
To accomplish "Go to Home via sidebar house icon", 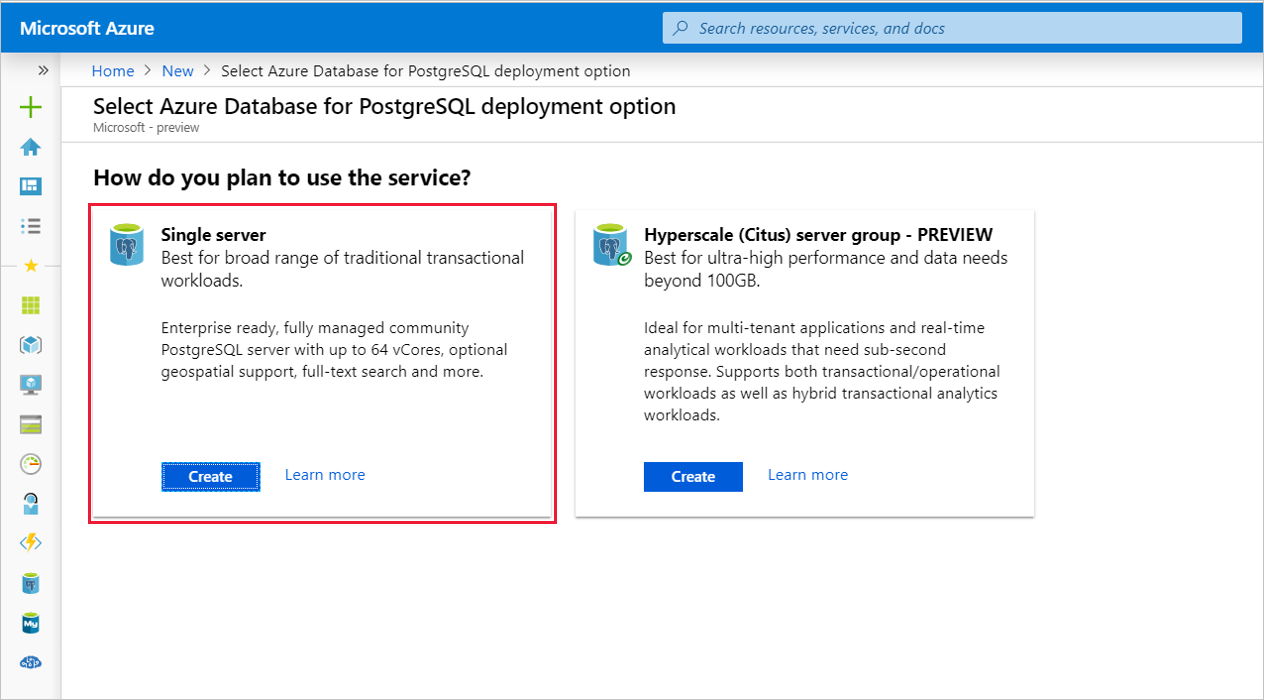I will point(31,147).
